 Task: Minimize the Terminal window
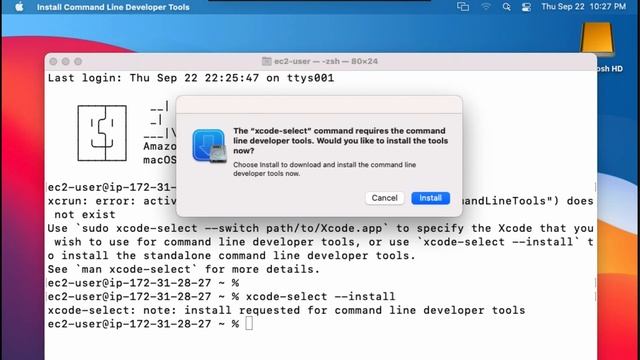click(65, 62)
